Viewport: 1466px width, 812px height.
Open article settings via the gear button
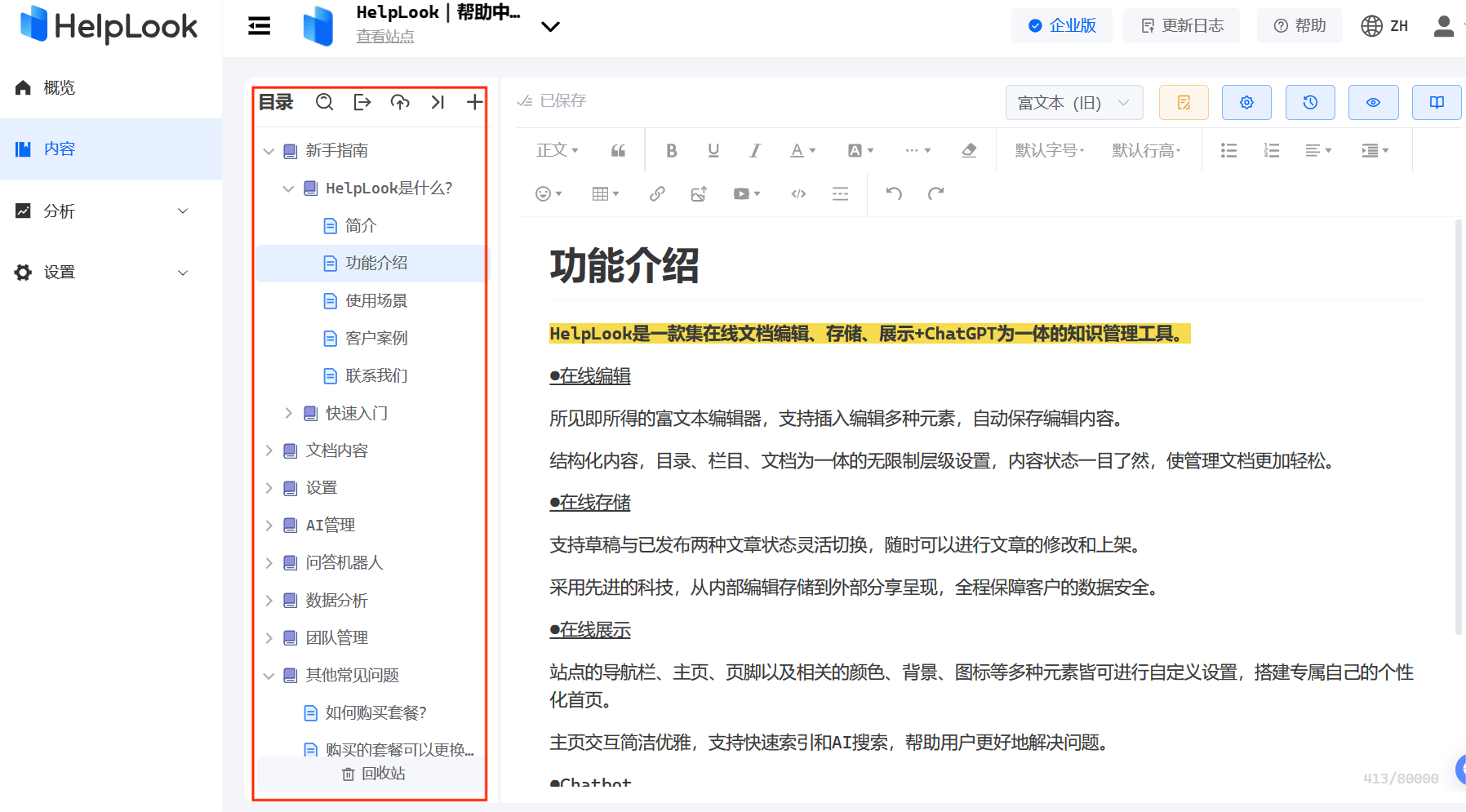pos(1246,102)
